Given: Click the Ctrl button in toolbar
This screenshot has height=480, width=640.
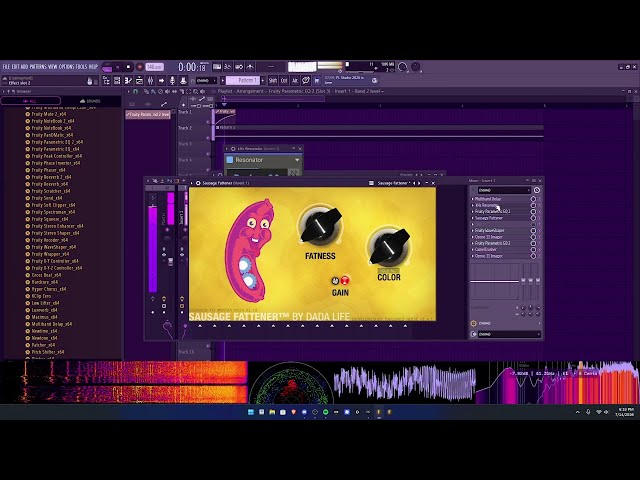Looking at the screenshot, I should [284, 80].
